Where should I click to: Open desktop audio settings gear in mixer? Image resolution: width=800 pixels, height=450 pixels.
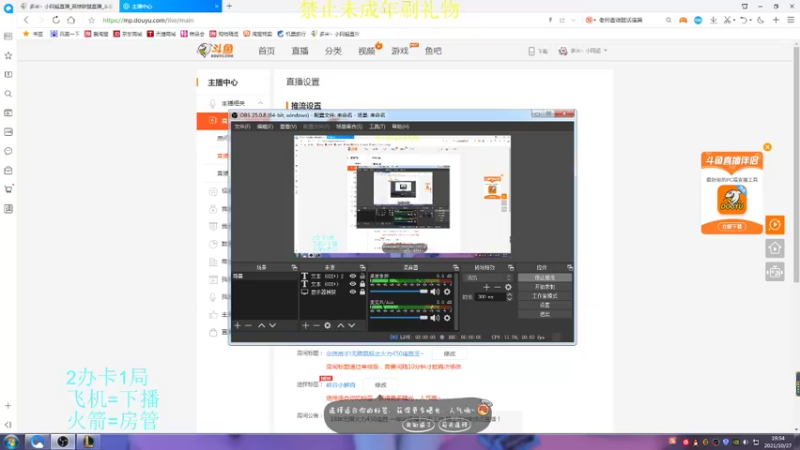[x=447, y=292]
